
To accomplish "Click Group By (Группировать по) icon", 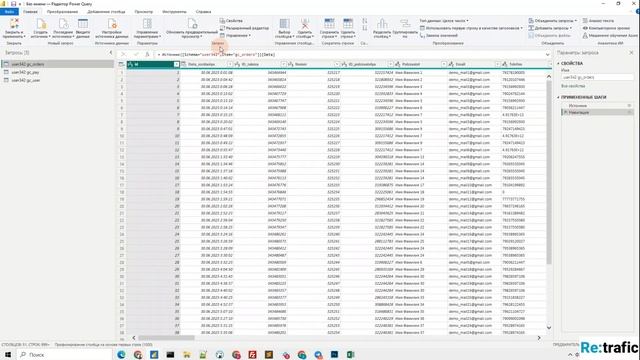I will [x=405, y=23].
